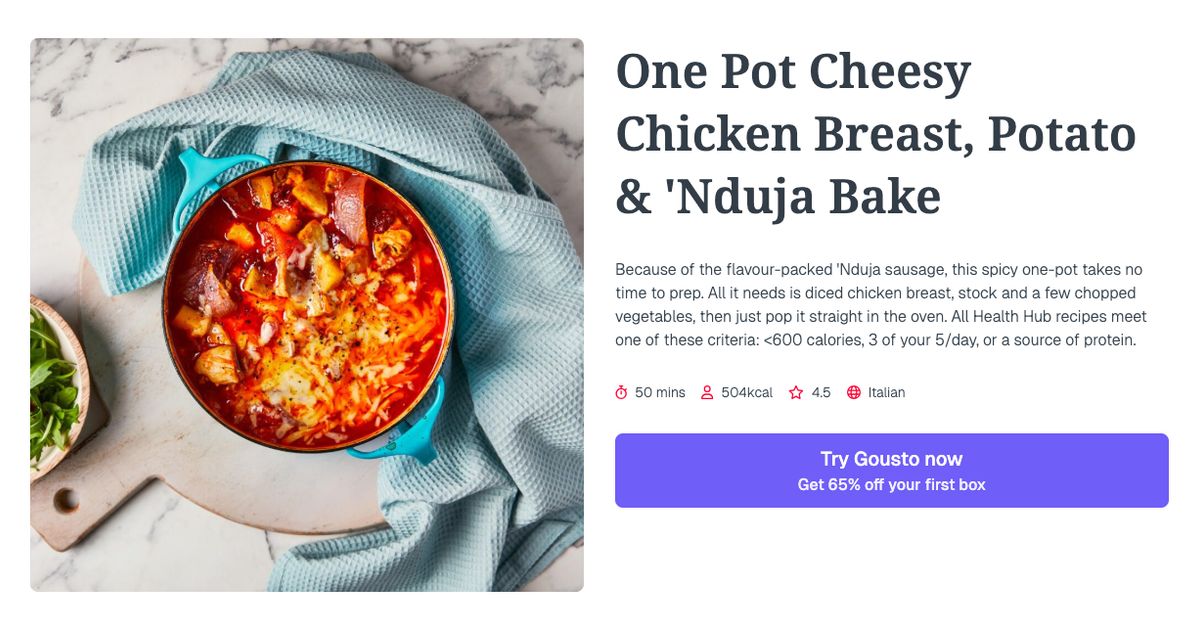Select the 'Nduja Bake title text
Screen dimensions: 1200x630
(780, 197)
